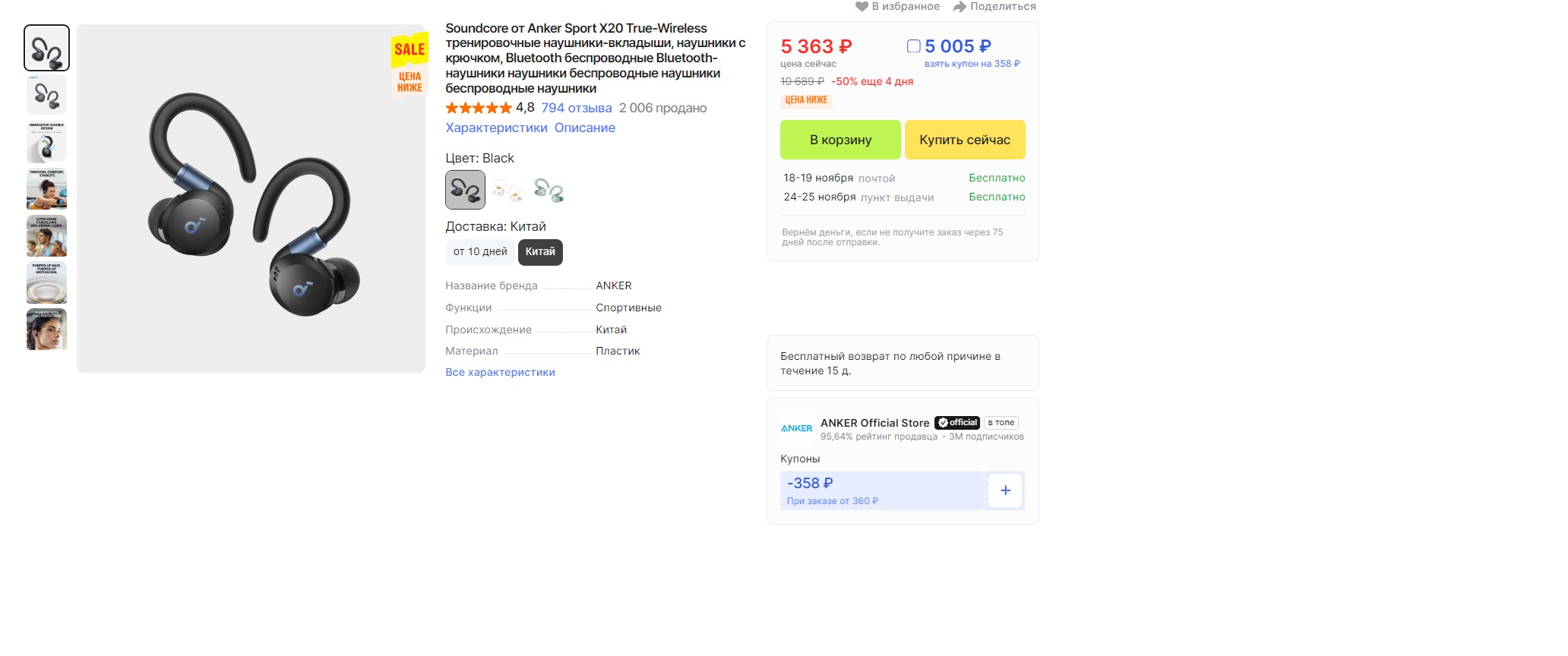
Task: Click the plus icon on coupon
Action: [1004, 490]
